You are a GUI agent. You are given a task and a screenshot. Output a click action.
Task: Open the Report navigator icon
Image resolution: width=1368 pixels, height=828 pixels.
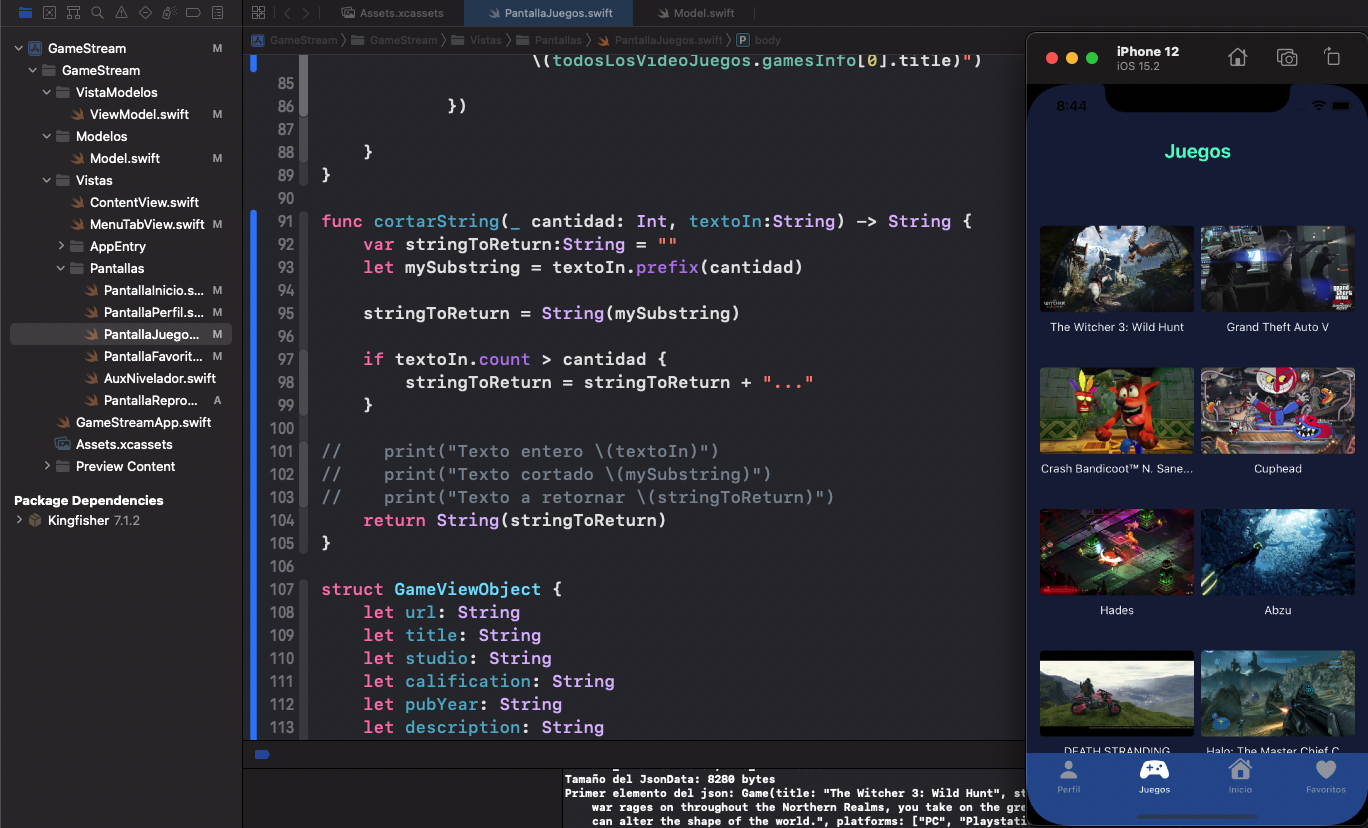click(217, 13)
